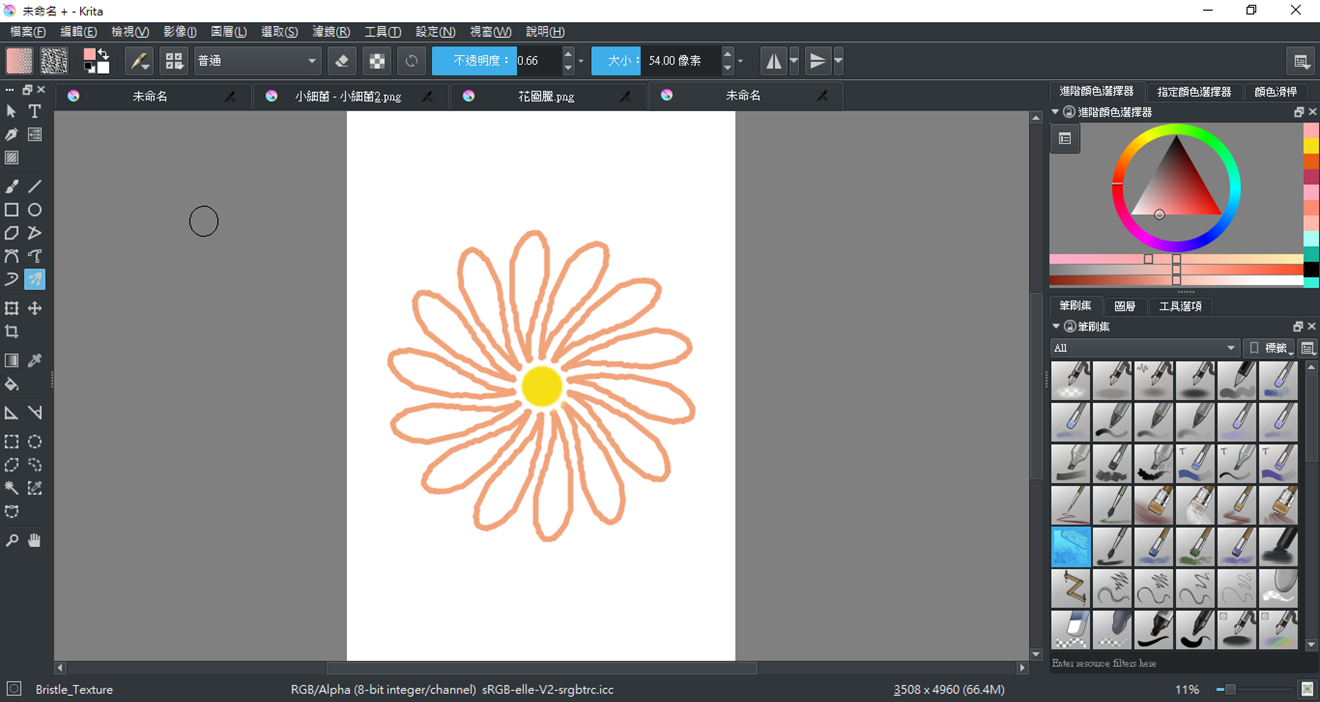
Task: Collapse the 進階顏色選擇器 docker panel
Action: (1056, 113)
